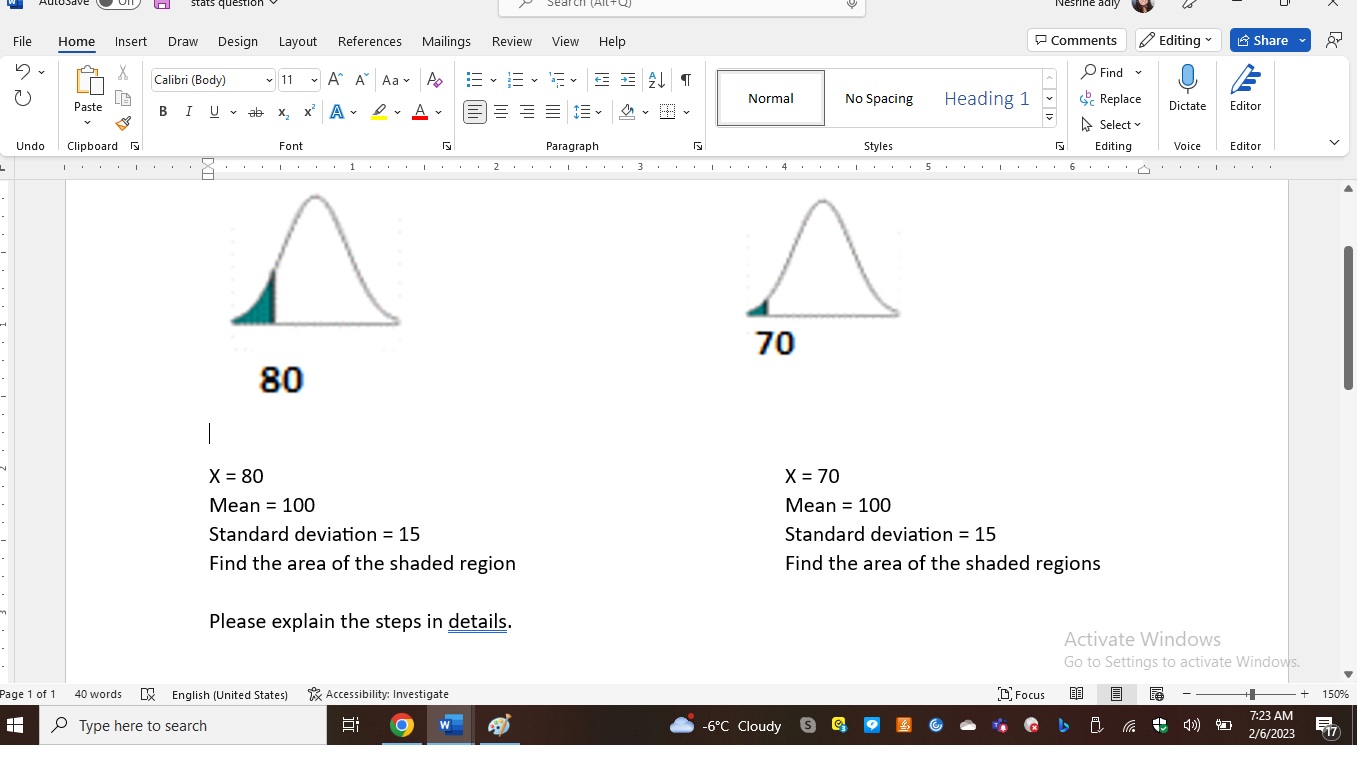This screenshot has width=1366, height=768.
Task: Apply Bold formatting
Action: (163, 112)
